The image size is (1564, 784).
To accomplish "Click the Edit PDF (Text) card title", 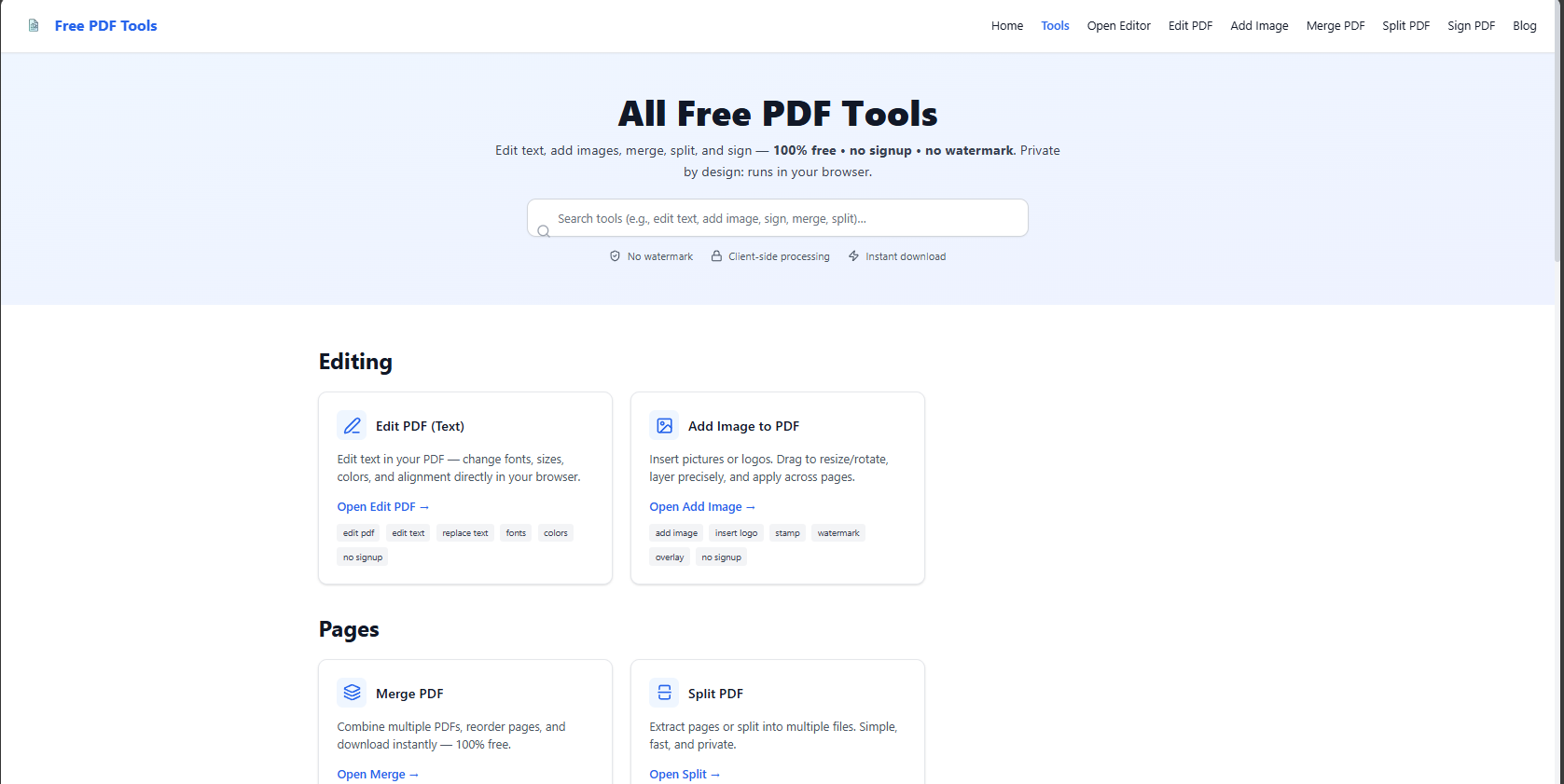I will tap(420, 426).
